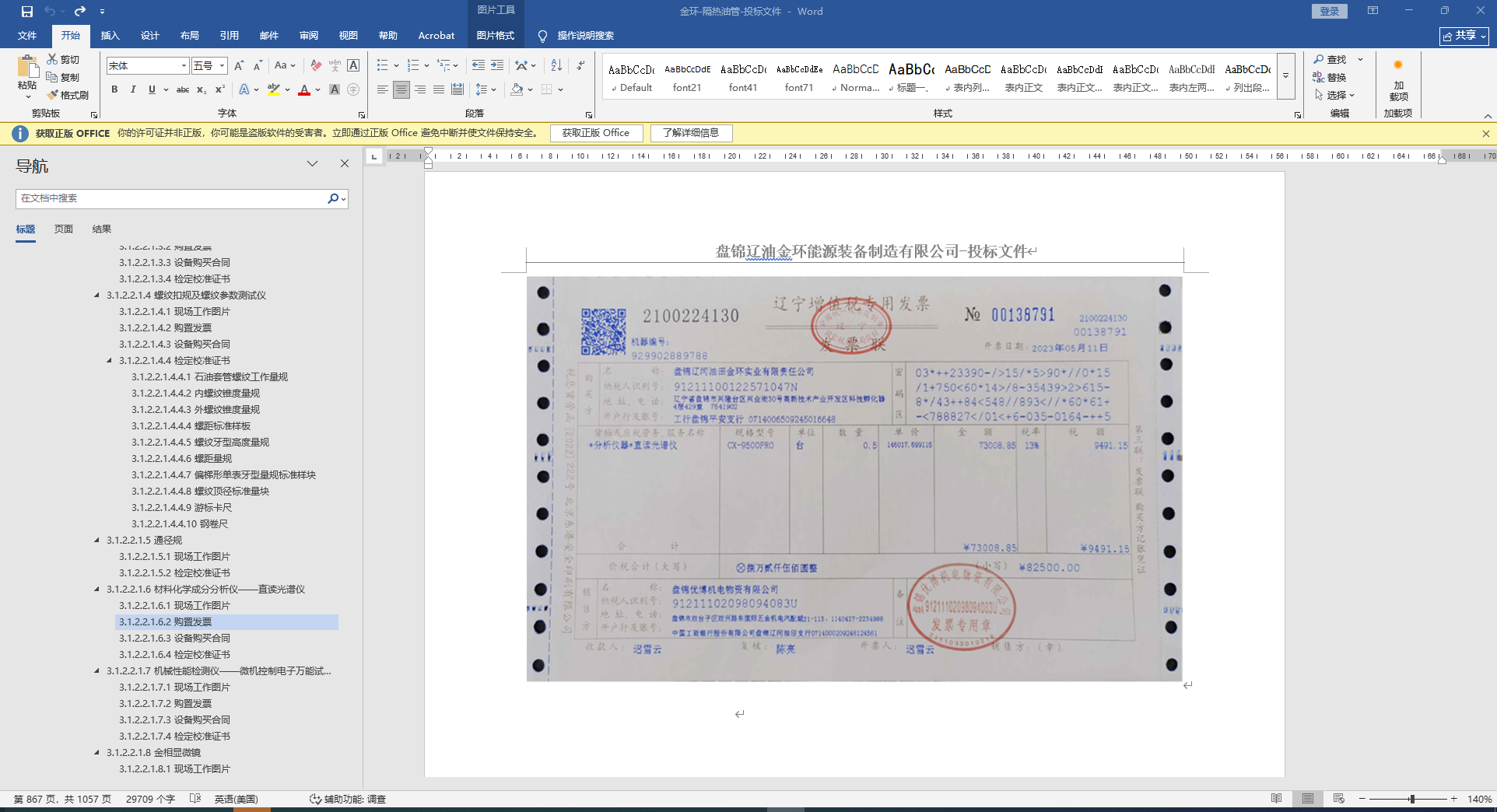1497x812 pixels.
Task: Switch to Pages tab in navigation
Action: click(x=64, y=229)
